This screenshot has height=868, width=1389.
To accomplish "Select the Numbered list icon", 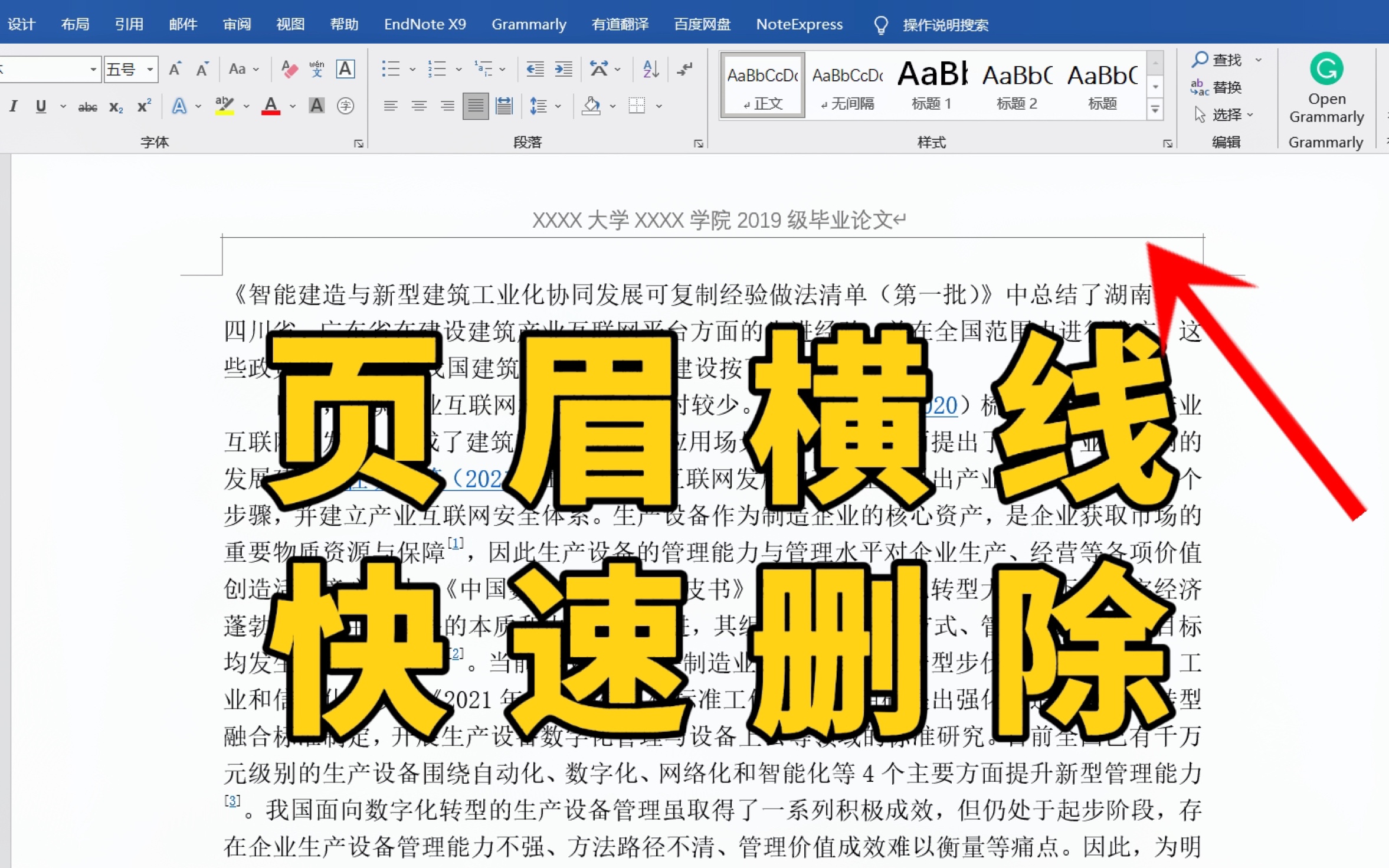I will [x=438, y=68].
